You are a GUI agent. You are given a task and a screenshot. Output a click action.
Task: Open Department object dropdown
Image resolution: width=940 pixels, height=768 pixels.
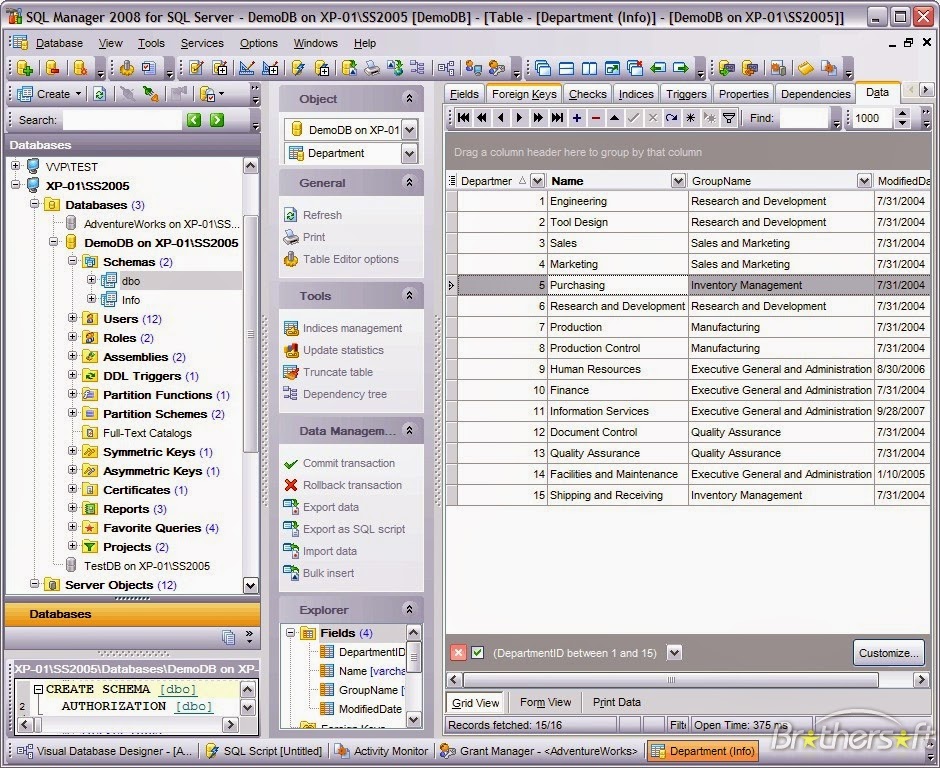point(409,153)
